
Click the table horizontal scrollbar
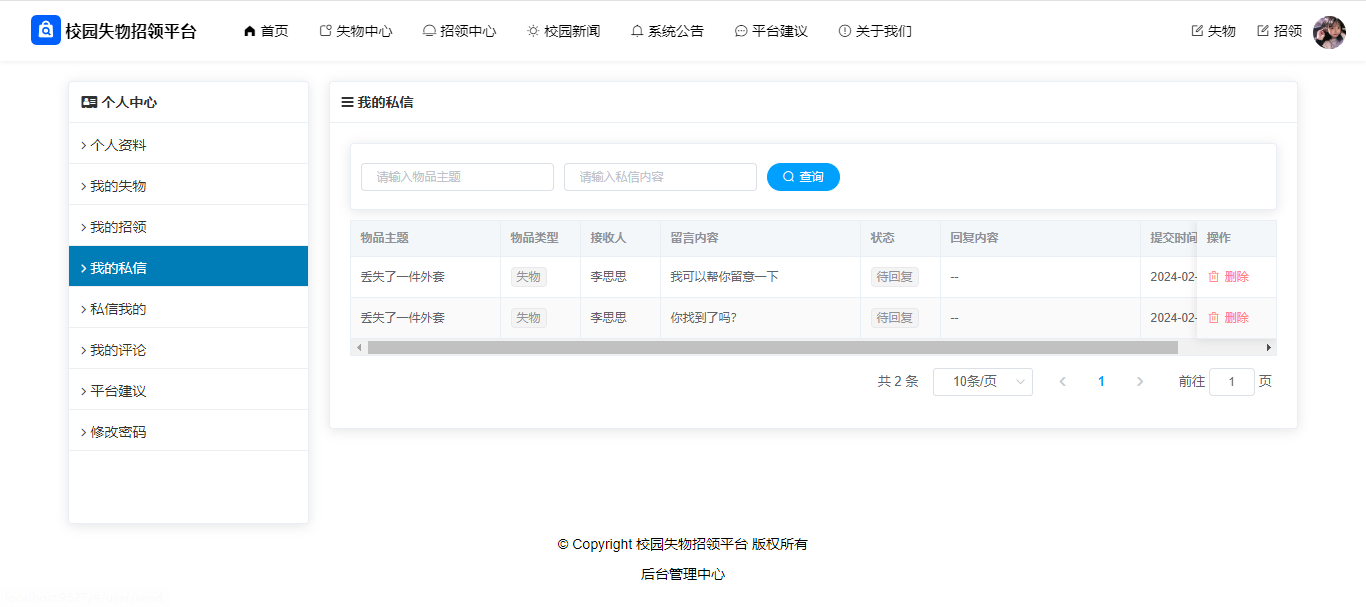point(772,348)
